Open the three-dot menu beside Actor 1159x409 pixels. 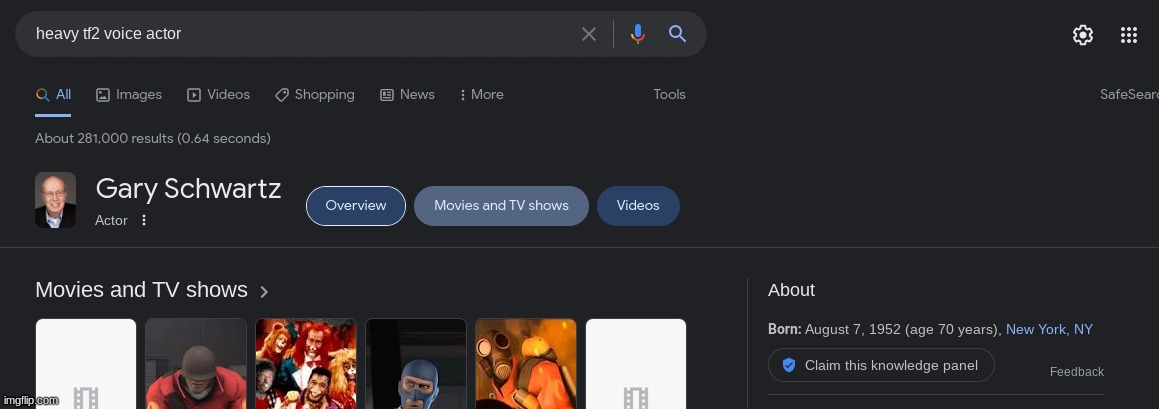[x=144, y=220]
